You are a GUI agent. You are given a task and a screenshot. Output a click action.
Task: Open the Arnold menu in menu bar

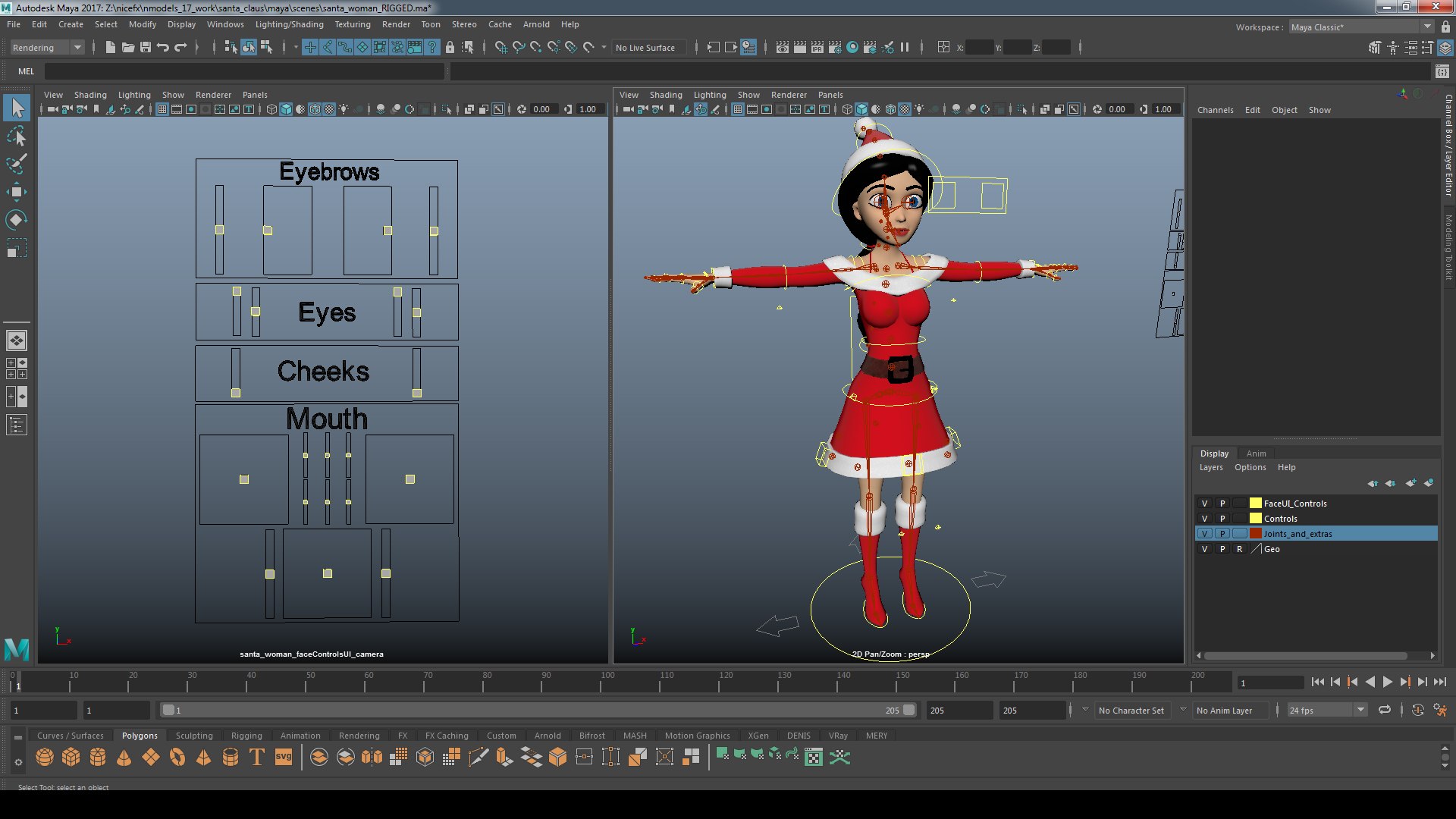click(x=536, y=24)
